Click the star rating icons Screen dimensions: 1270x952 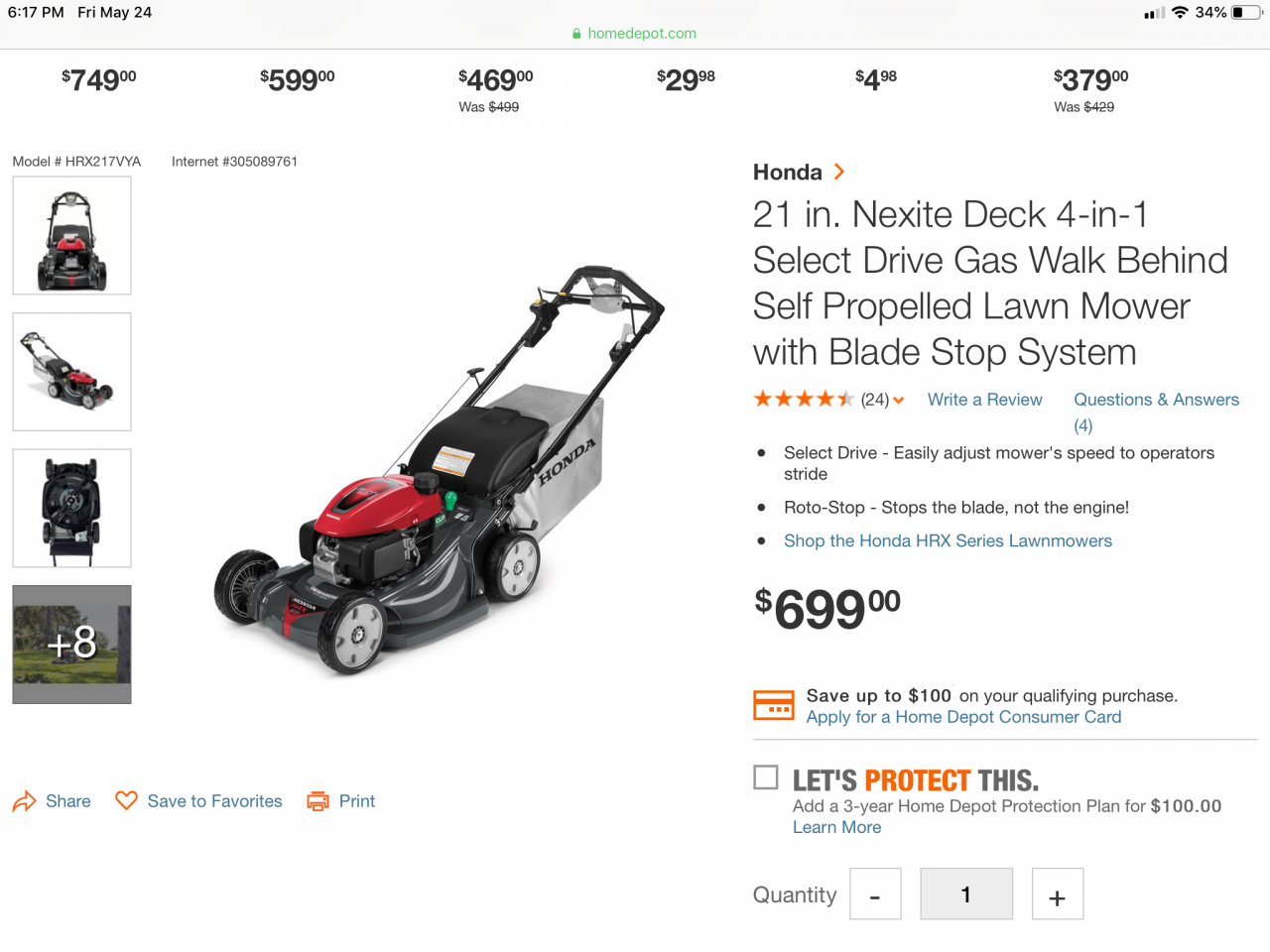tap(803, 400)
